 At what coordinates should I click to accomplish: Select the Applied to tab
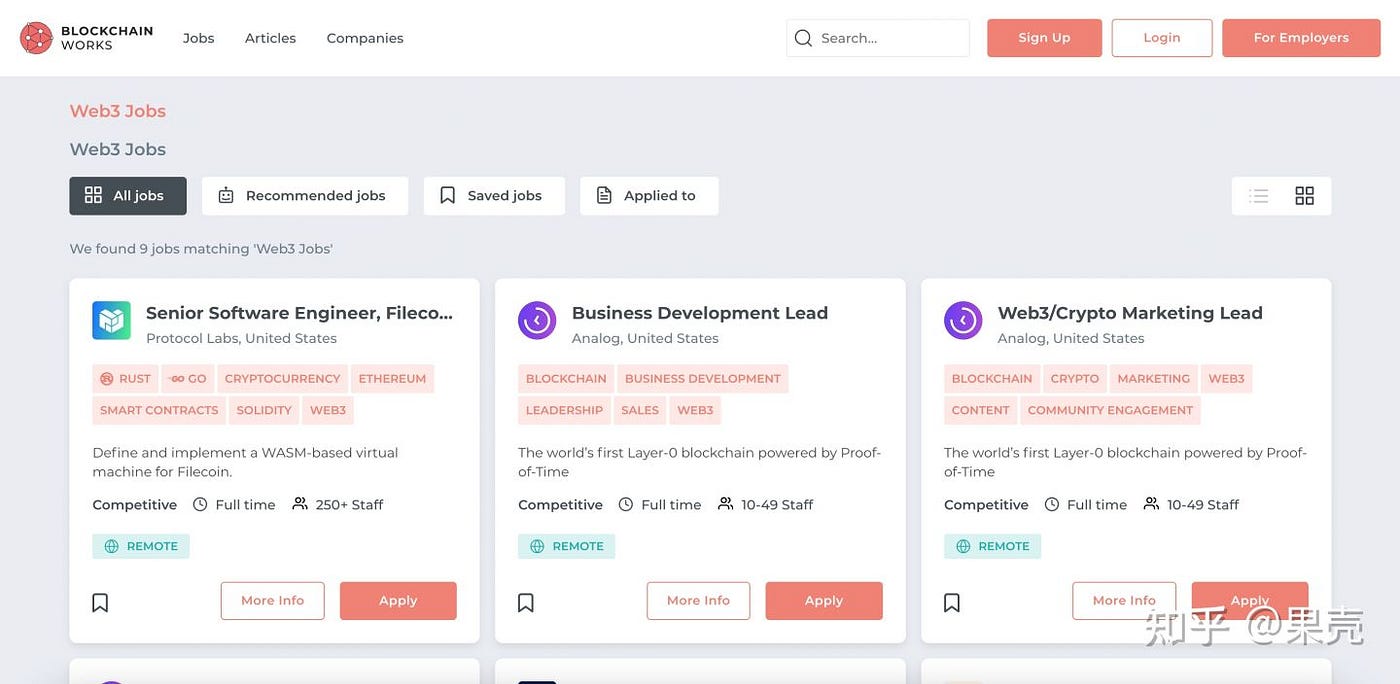coord(649,196)
